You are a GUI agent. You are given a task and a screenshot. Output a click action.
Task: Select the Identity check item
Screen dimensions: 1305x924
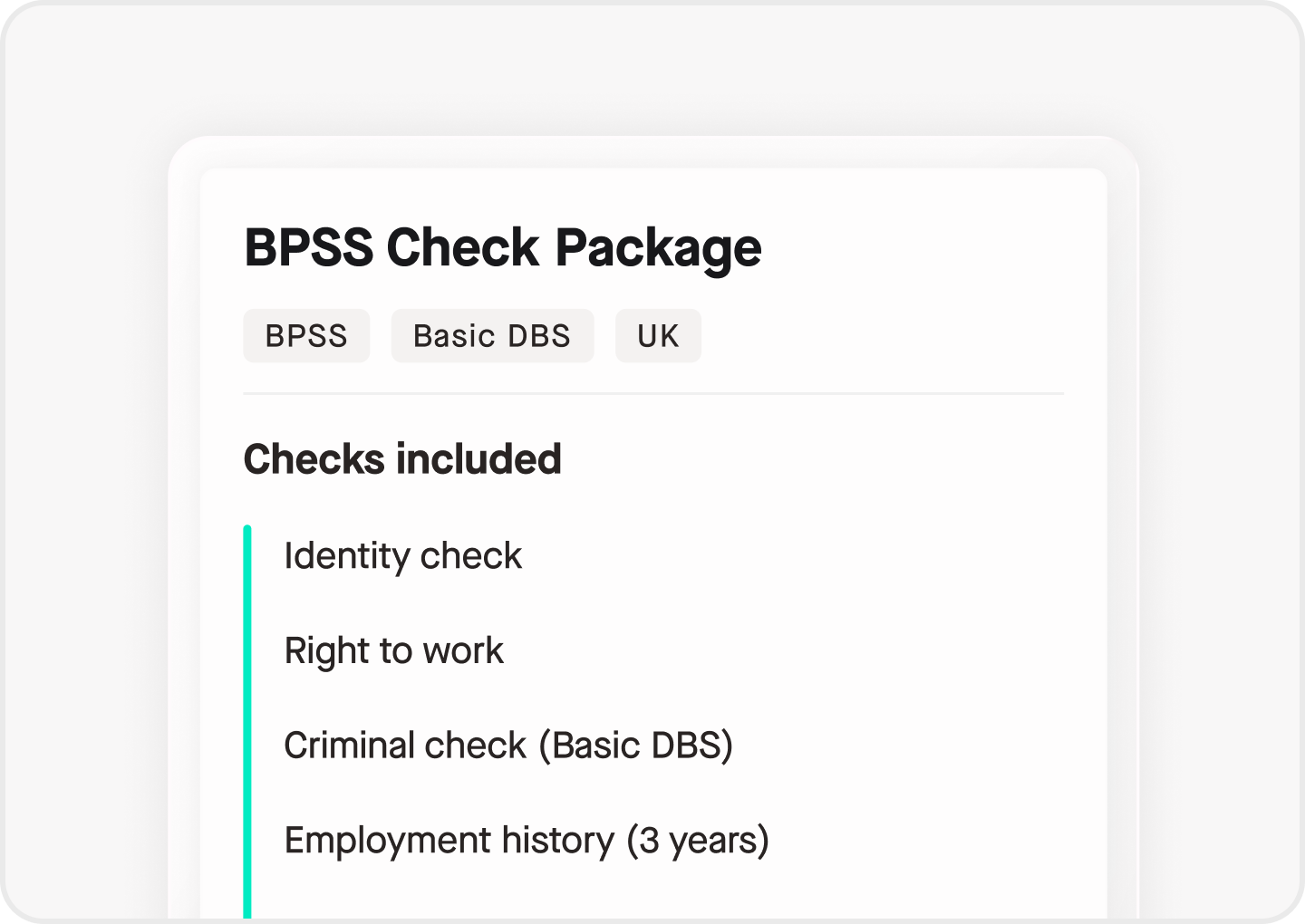tap(403, 556)
